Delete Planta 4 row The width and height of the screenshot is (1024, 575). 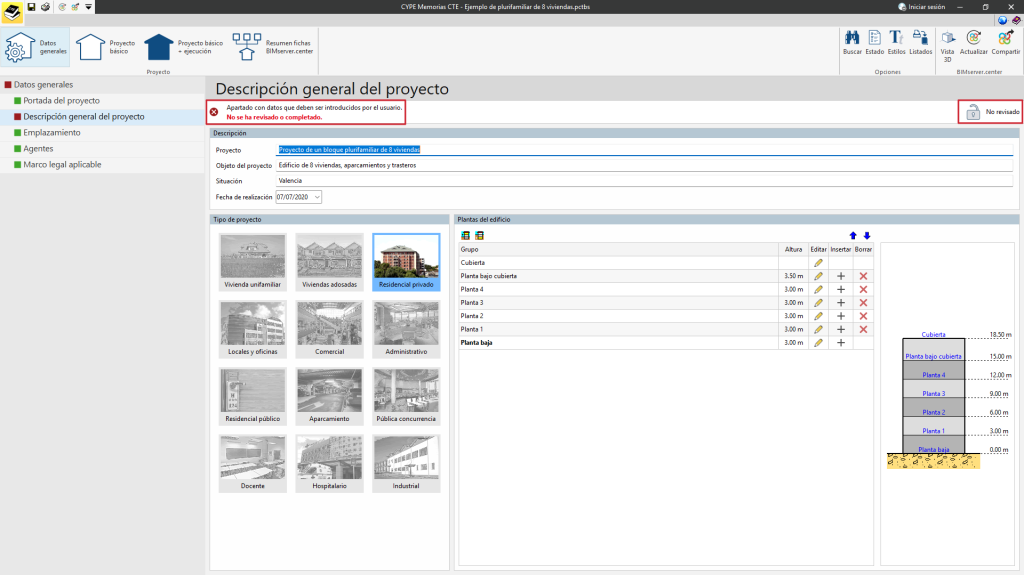pos(863,289)
